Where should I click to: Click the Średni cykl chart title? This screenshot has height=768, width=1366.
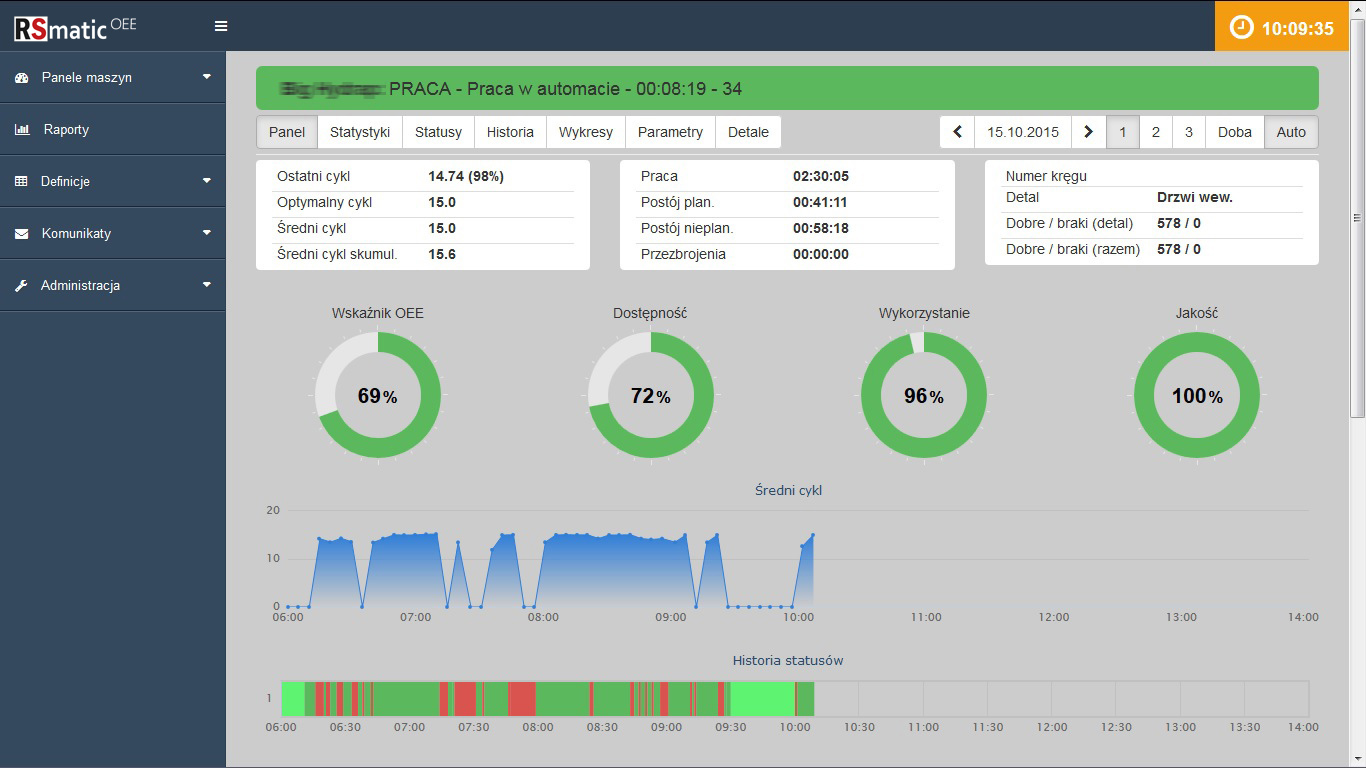(x=788, y=490)
